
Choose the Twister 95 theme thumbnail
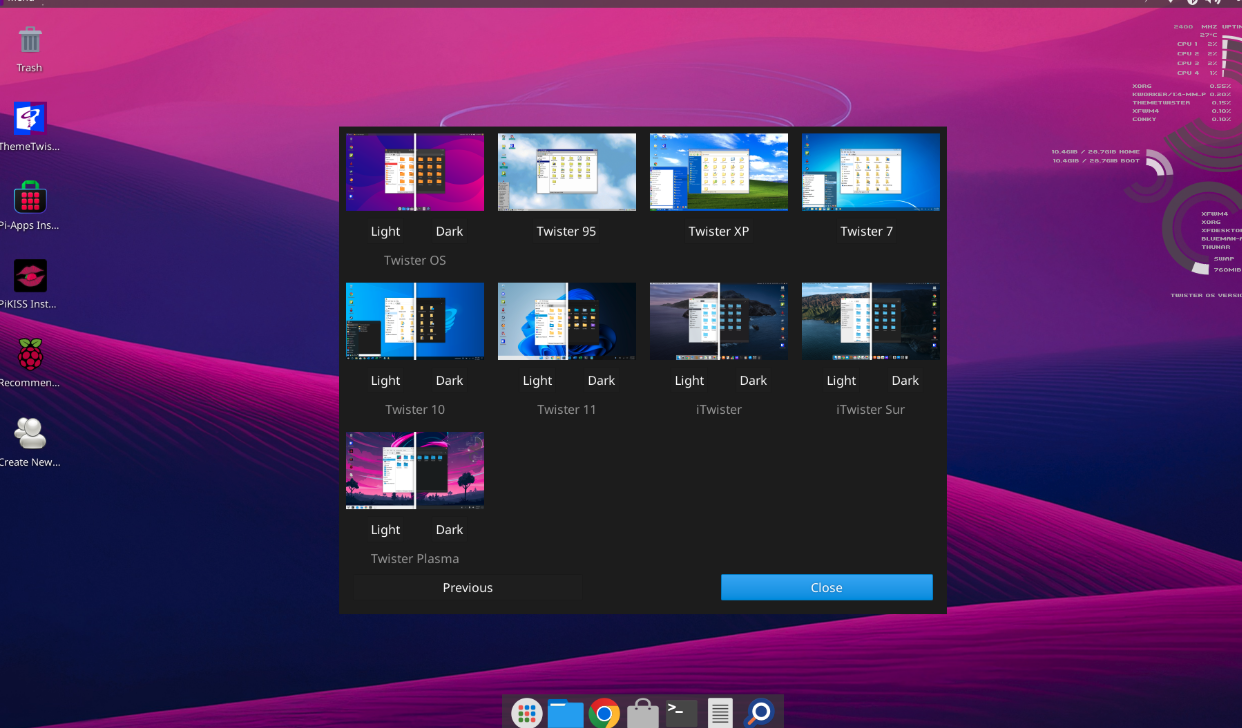click(x=567, y=172)
